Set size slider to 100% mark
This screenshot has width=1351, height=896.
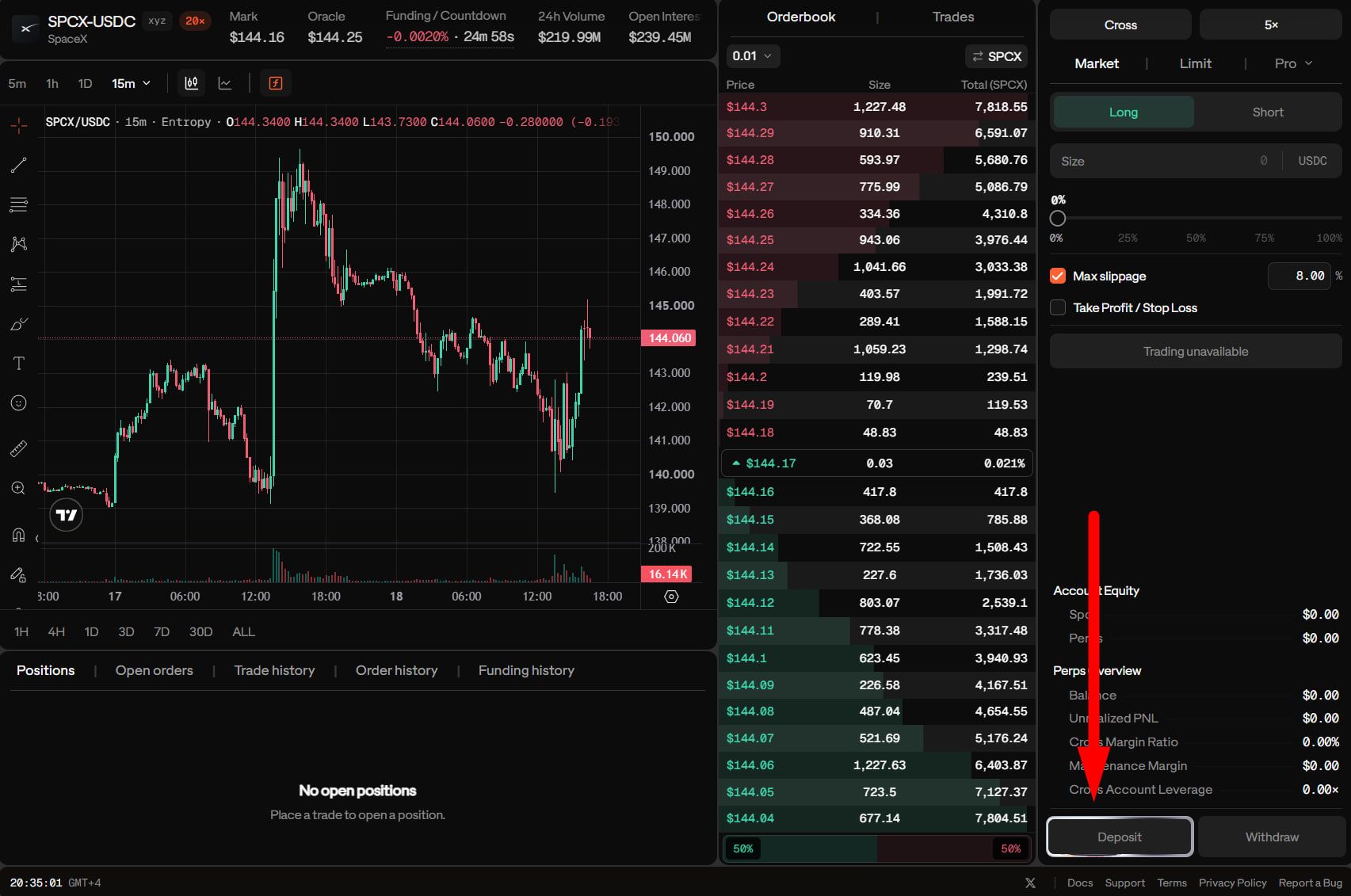[x=1329, y=238]
